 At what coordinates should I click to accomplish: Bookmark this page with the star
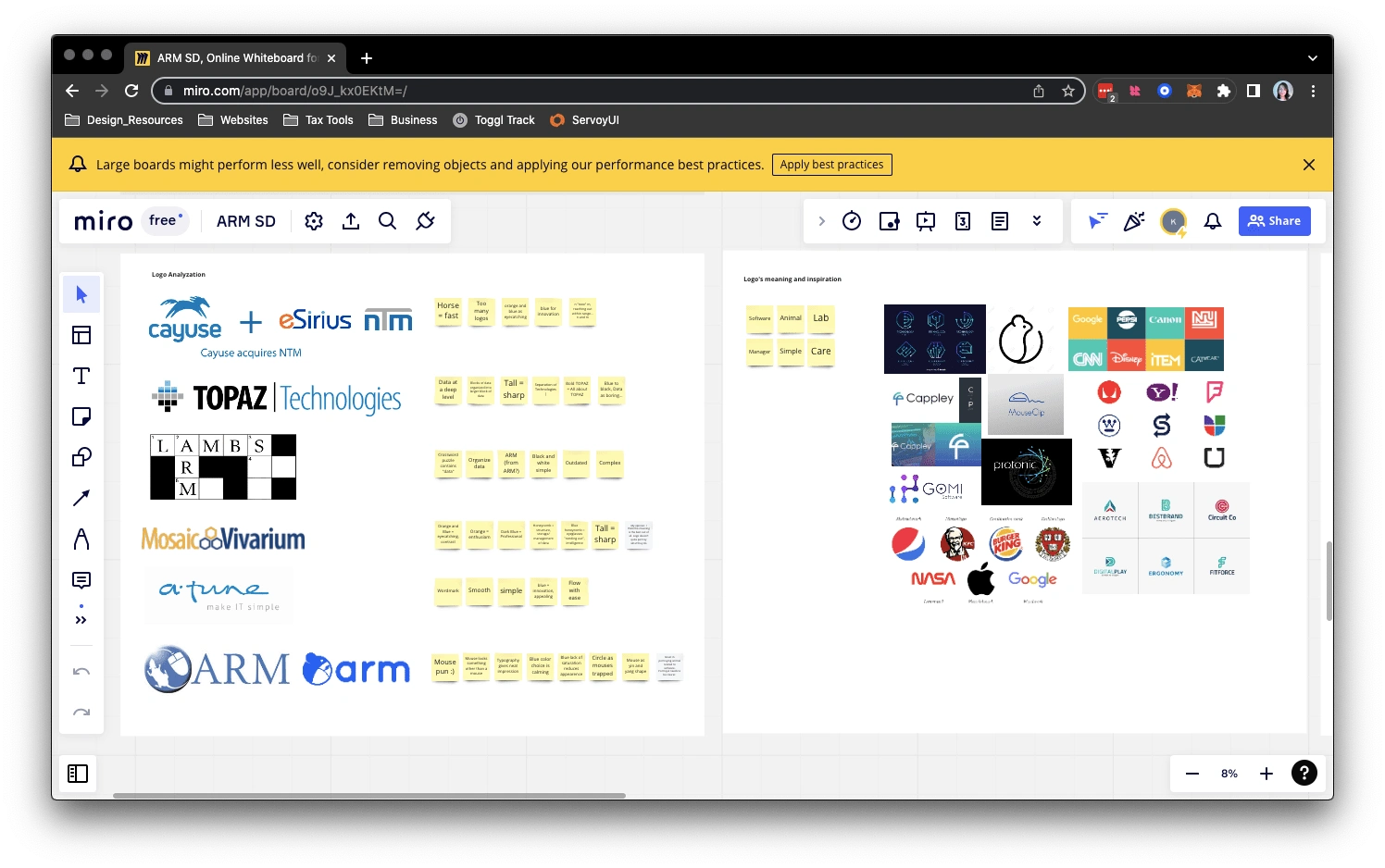tap(1068, 91)
